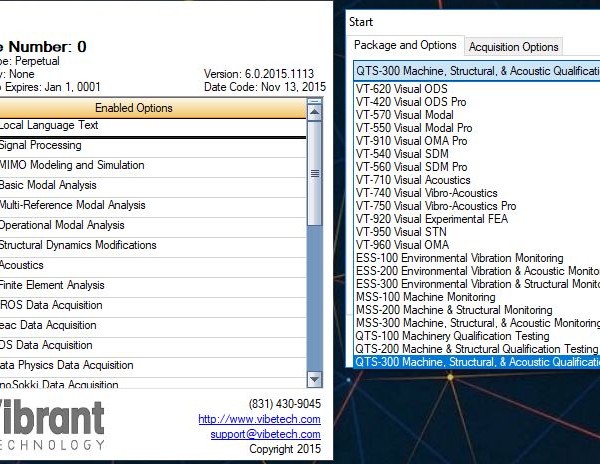
Task: Select the Structural Dynamics Modifications row
Action: pos(77,245)
